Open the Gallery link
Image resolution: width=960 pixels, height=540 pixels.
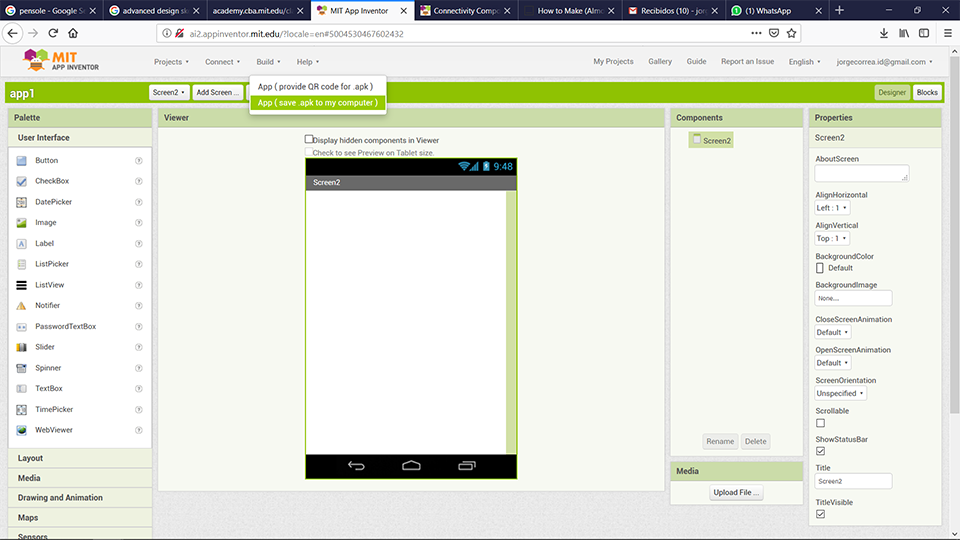(x=660, y=61)
